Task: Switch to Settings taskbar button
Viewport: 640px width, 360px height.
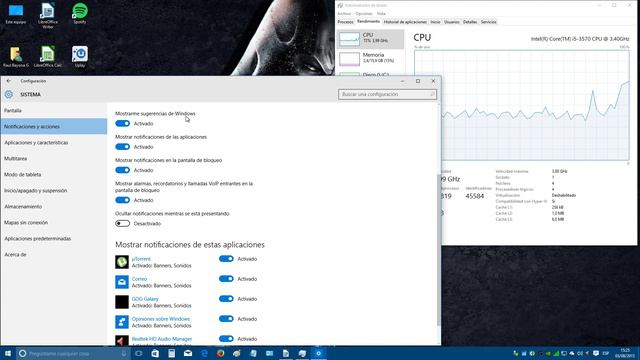Action: click(318, 353)
